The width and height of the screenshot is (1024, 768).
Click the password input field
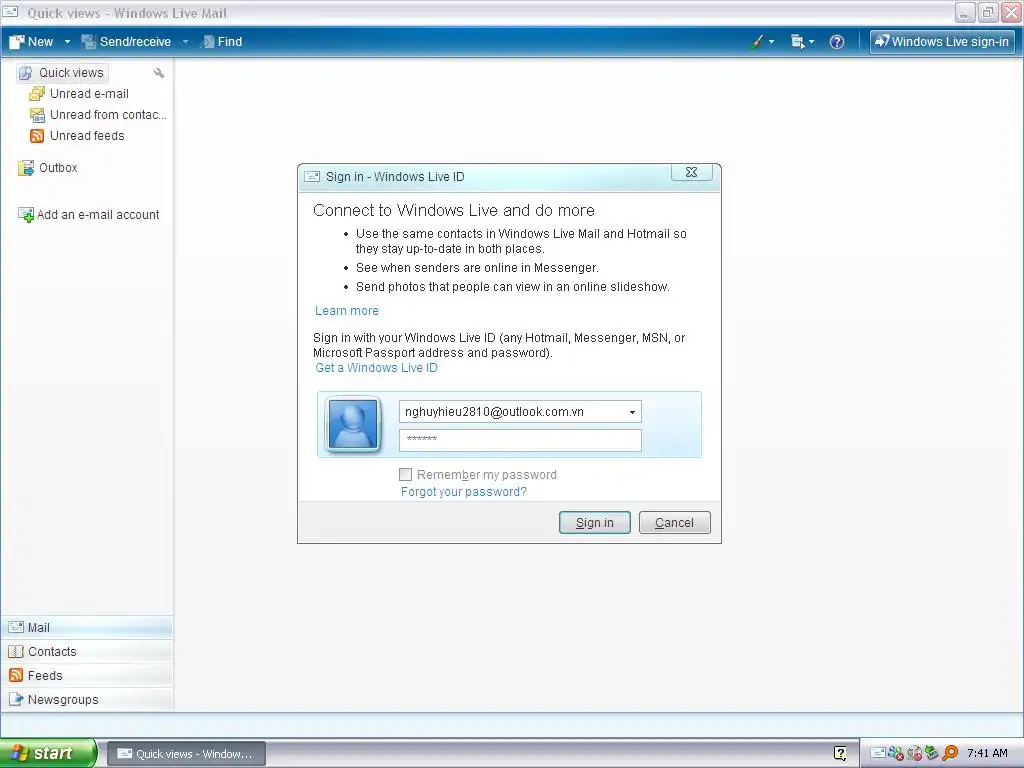(x=520, y=440)
